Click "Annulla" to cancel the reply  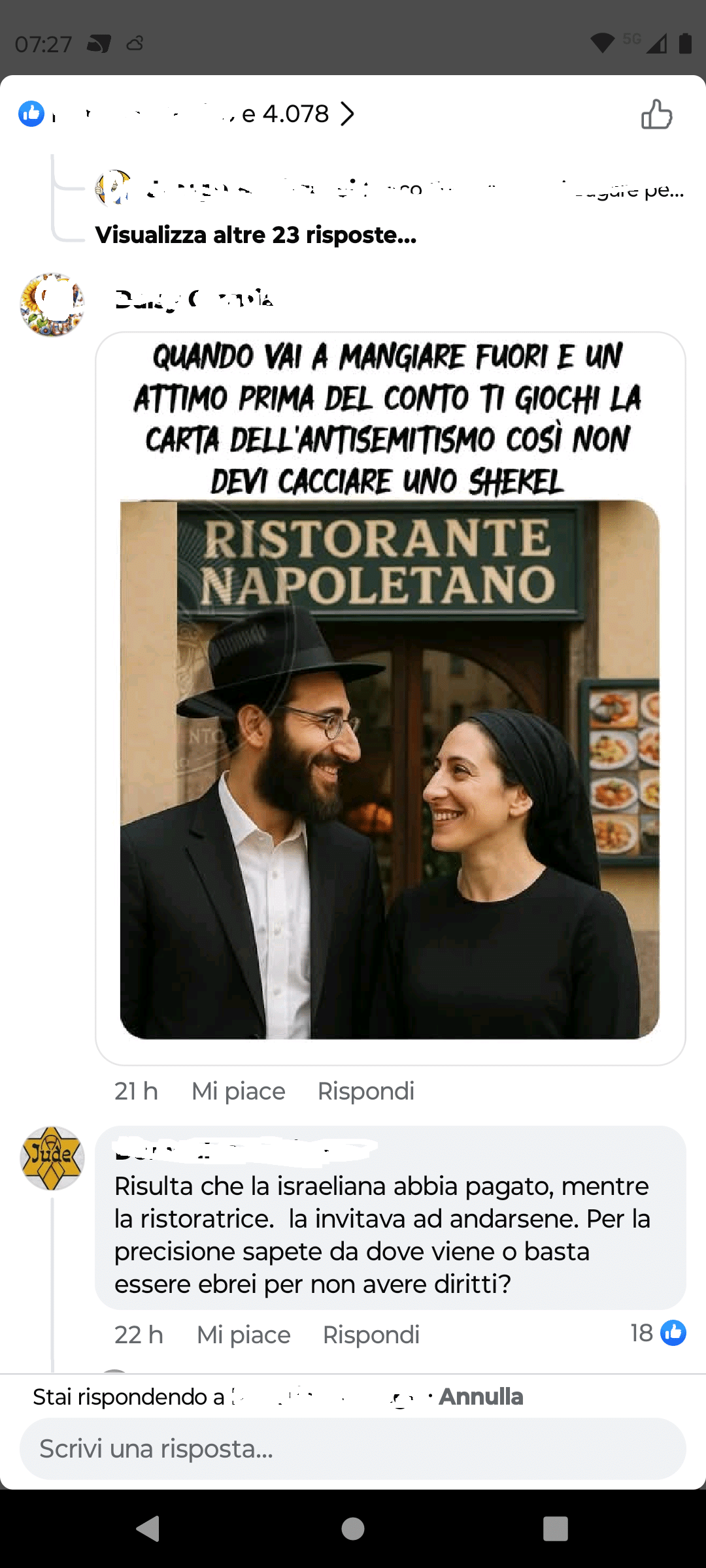(480, 1396)
